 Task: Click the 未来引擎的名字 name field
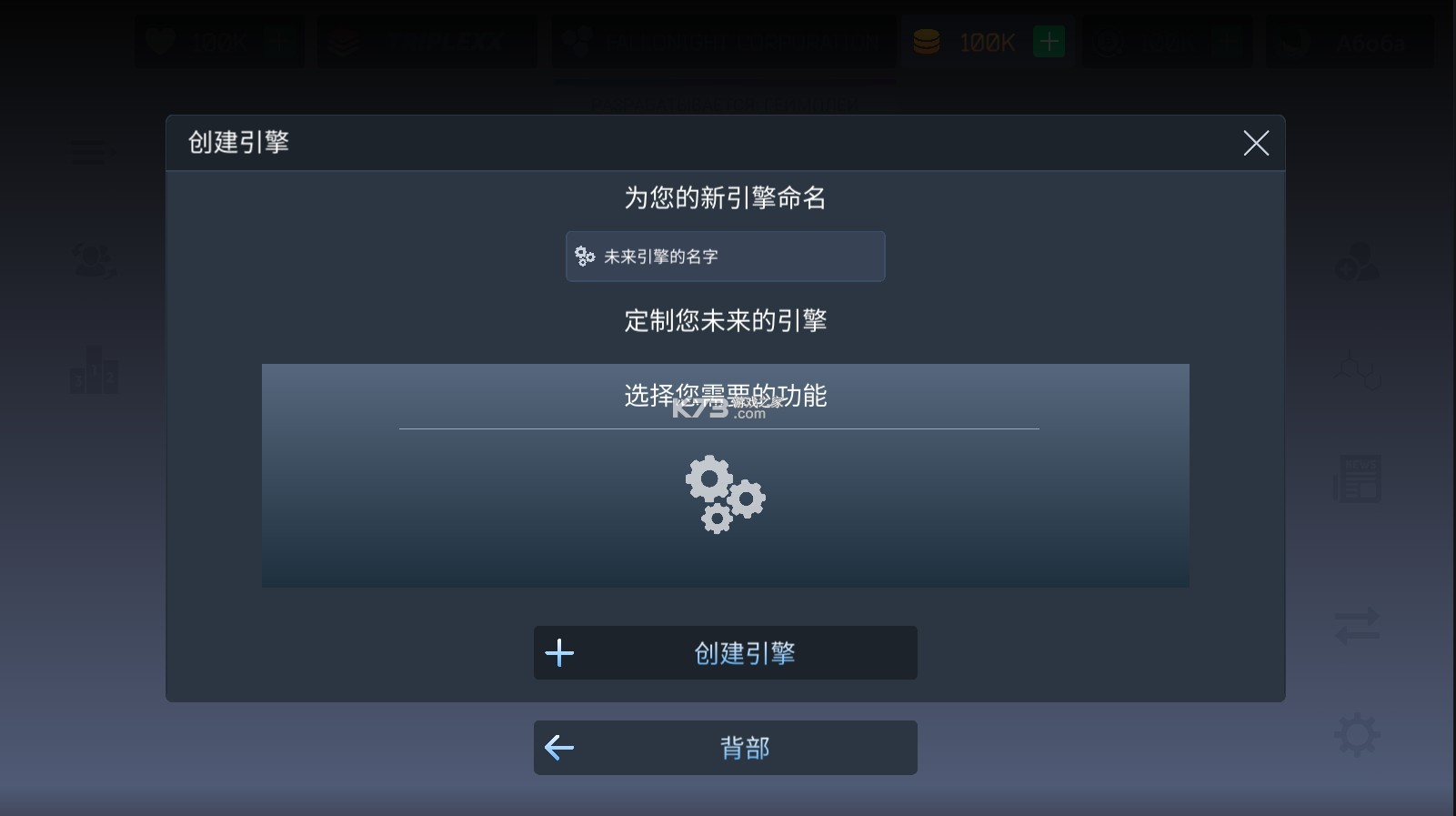pyautogui.click(x=725, y=257)
